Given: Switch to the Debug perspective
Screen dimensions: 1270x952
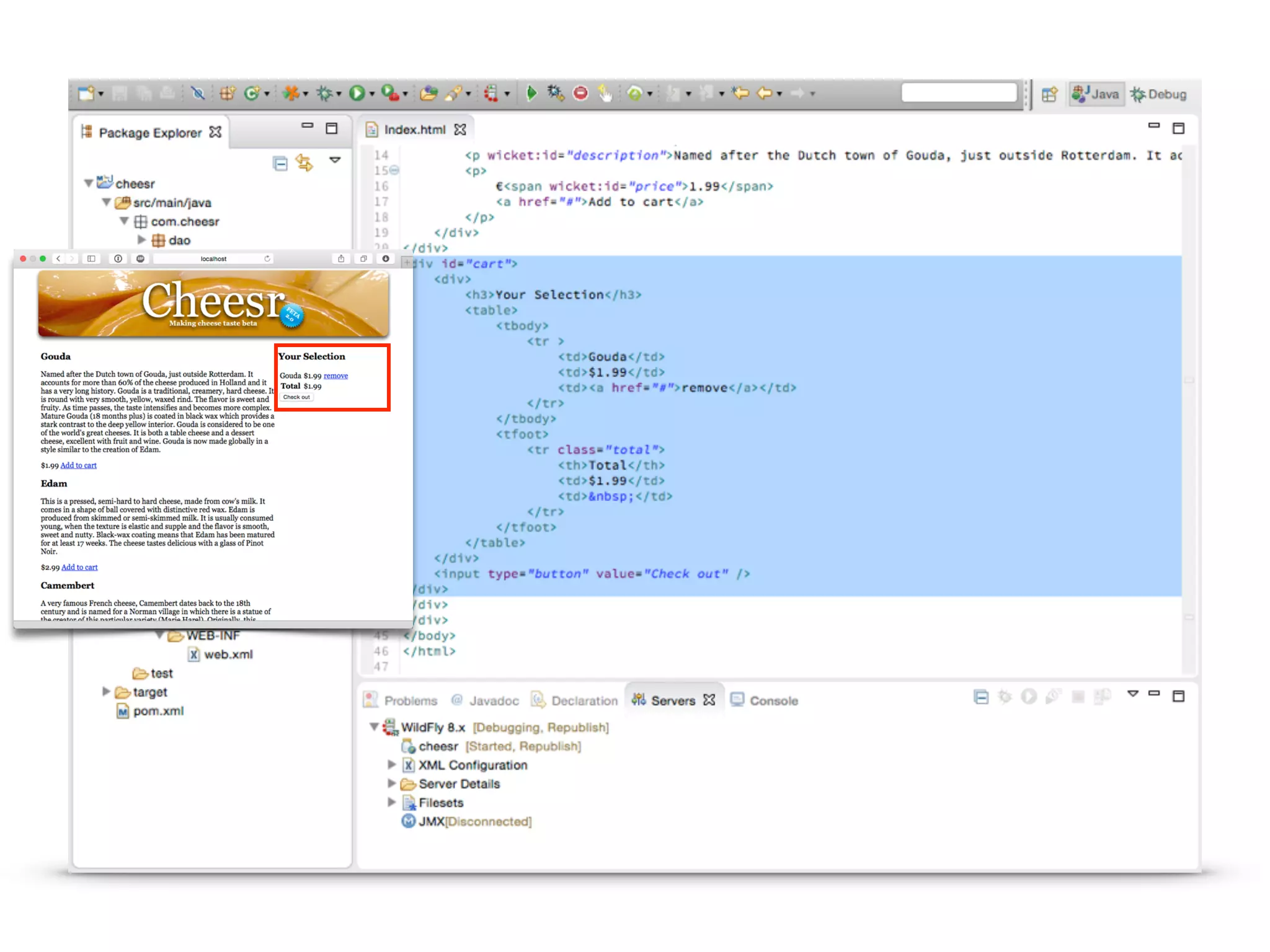Looking at the screenshot, I should pos(1158,94).
